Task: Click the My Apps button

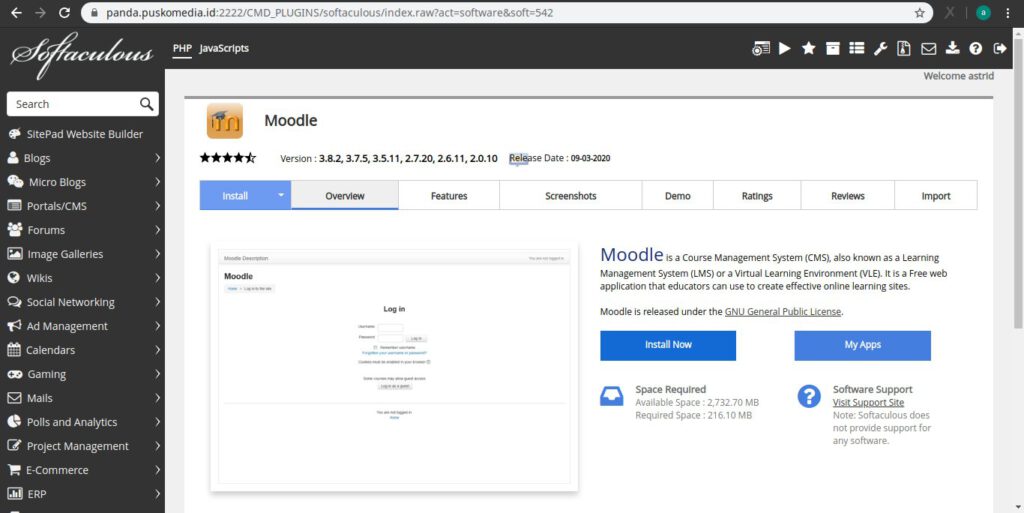Action: pyautogui.click(x=863, y=345)
